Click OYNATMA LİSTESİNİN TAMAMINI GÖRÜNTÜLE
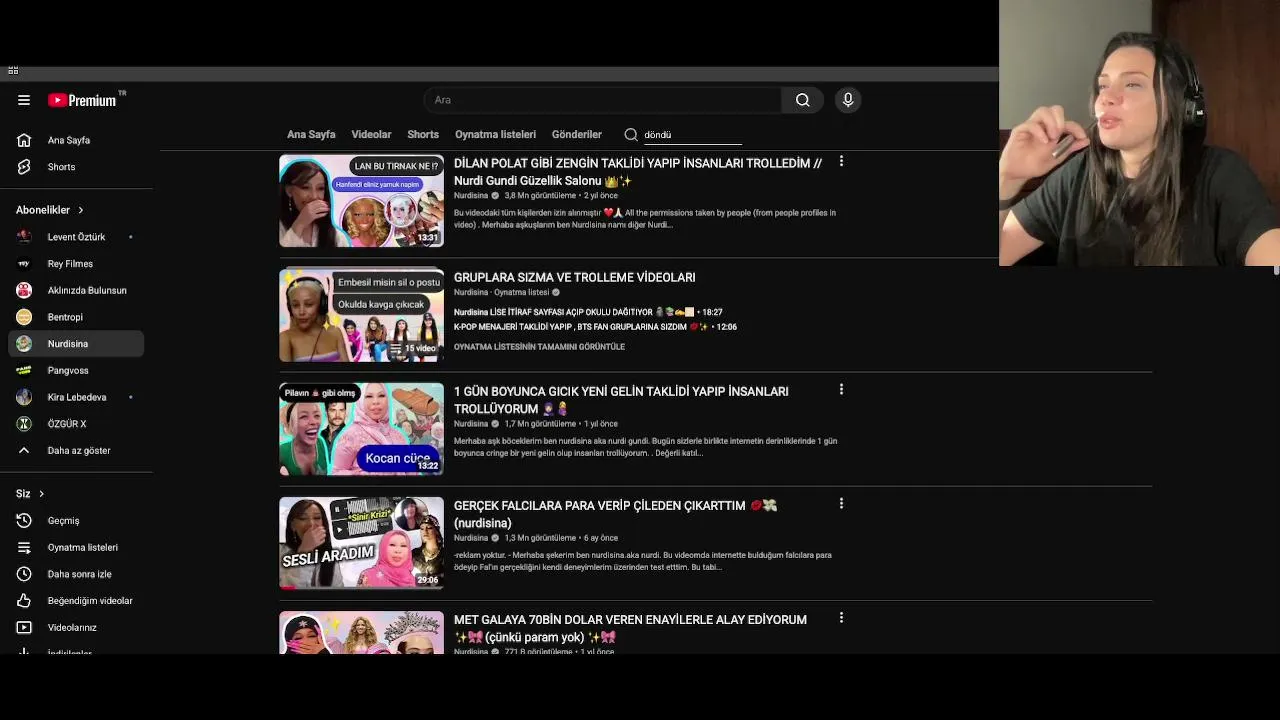 tap(539, 347)
